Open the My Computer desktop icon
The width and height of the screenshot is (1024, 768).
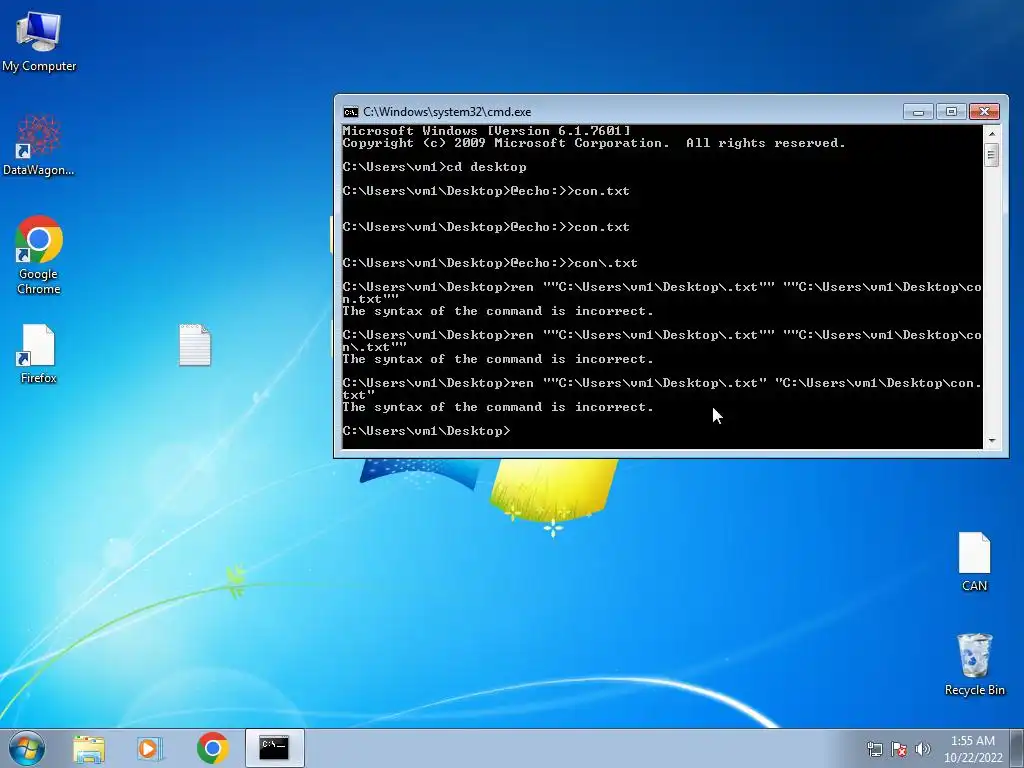pyautogui.click(x=39, y=40)
